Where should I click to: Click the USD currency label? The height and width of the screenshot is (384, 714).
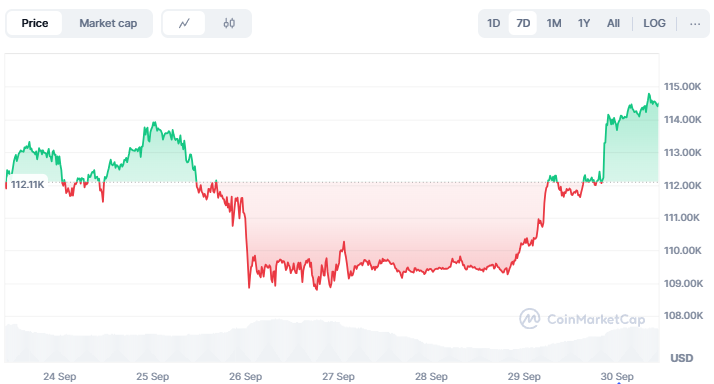(x=682, y=358)
